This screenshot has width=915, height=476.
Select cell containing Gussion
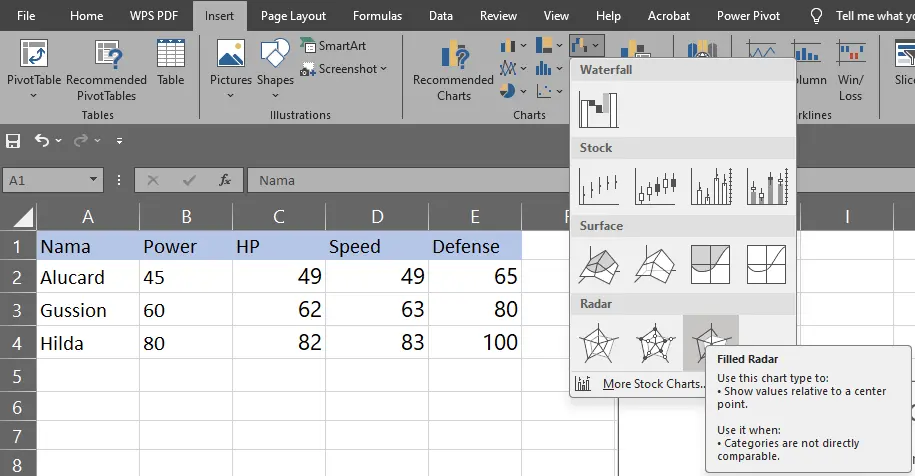88,310
